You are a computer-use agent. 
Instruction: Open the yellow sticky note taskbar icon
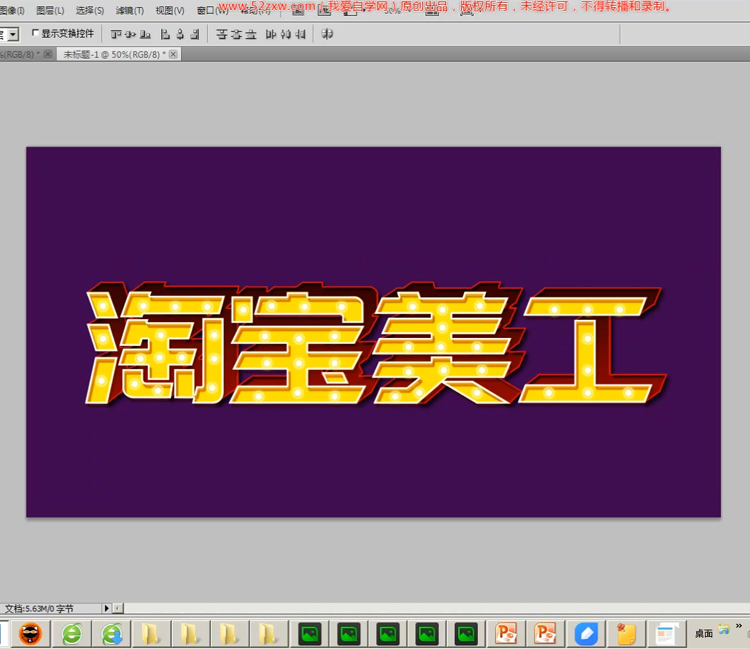[x=626, y=634]
